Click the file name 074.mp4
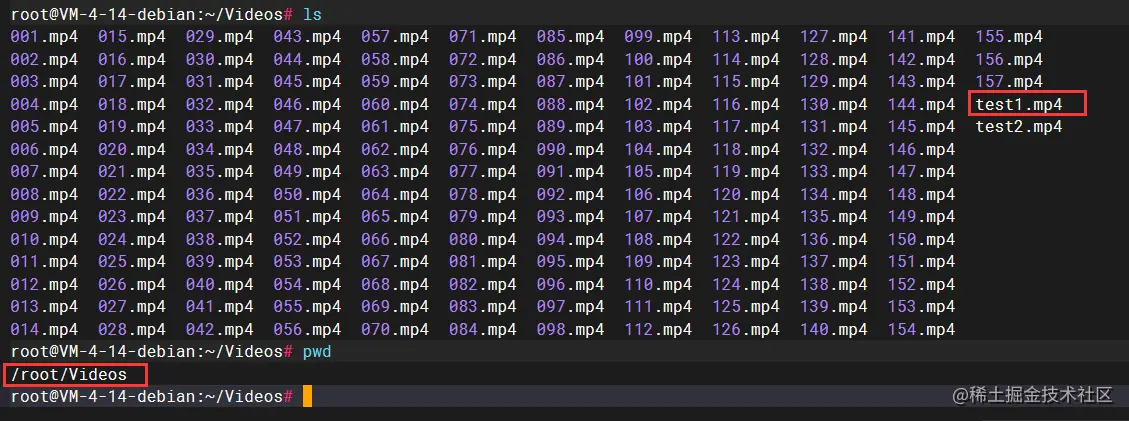The image size is (1129, 421). (x=483, y=105)
